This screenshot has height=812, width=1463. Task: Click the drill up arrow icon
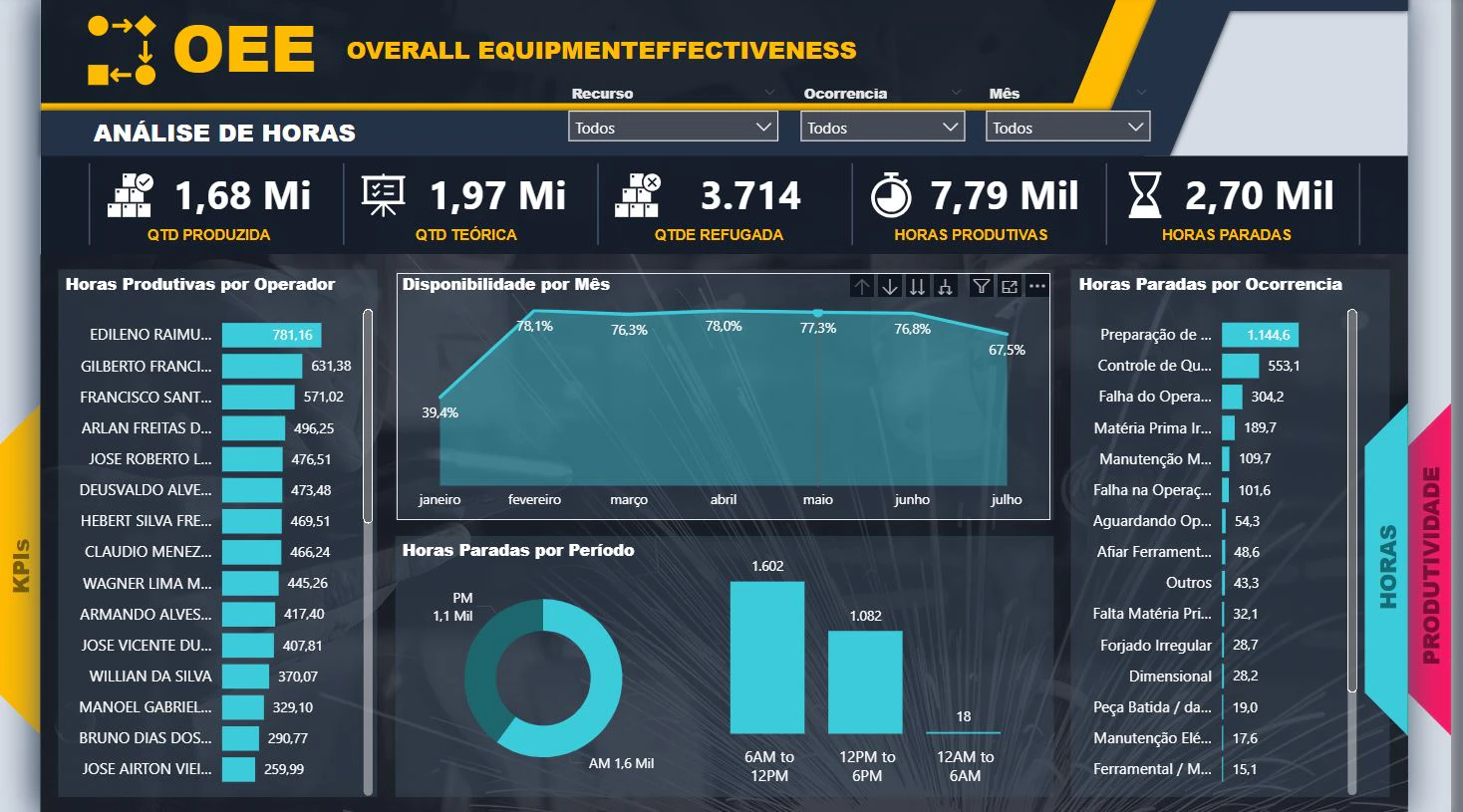pyautogui.click(x=862, y=287)
